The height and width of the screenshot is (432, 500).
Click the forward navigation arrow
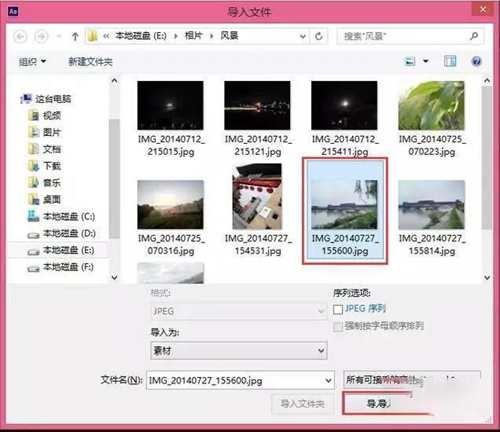[x=42, y=36]
